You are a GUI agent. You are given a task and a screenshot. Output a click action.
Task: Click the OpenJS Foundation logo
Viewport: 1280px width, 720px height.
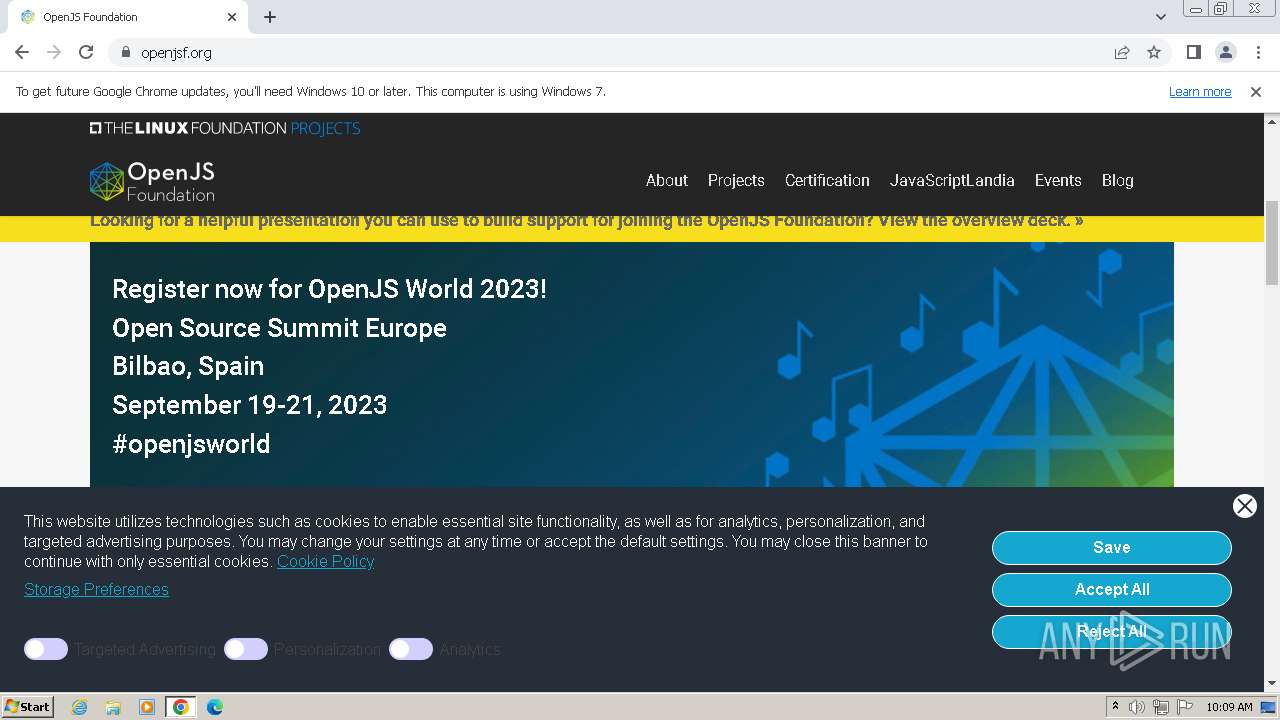tap(152, 181)
